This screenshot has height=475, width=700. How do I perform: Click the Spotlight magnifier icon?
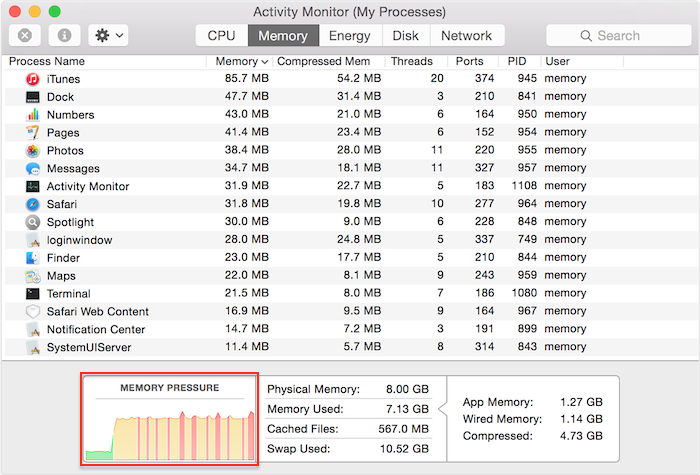click(x=33, y=222)
